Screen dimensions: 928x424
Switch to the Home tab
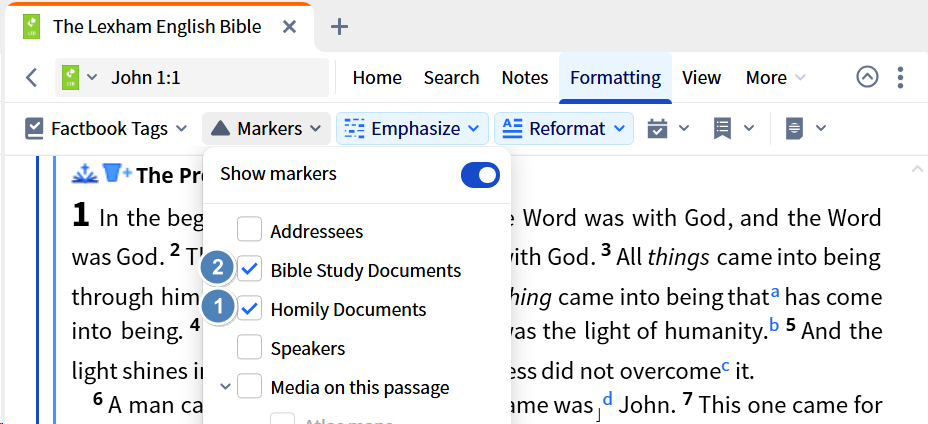(x=377, y=78)
